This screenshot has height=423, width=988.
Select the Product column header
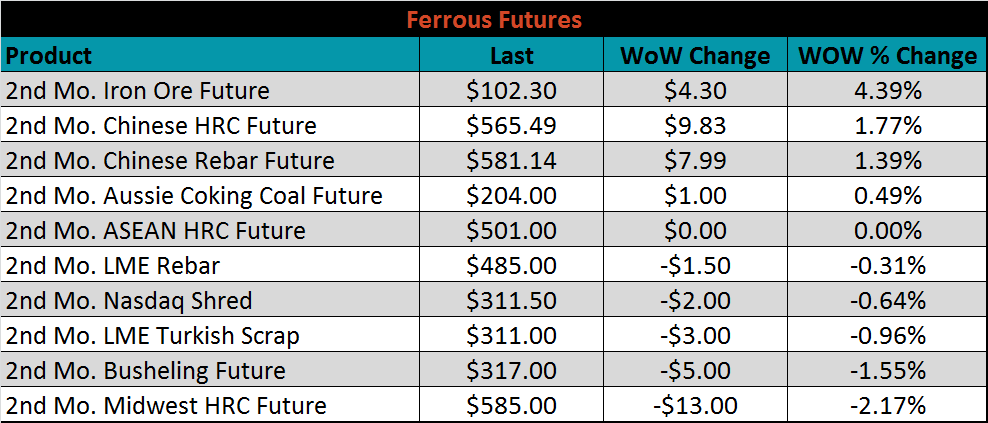point(49,55)
